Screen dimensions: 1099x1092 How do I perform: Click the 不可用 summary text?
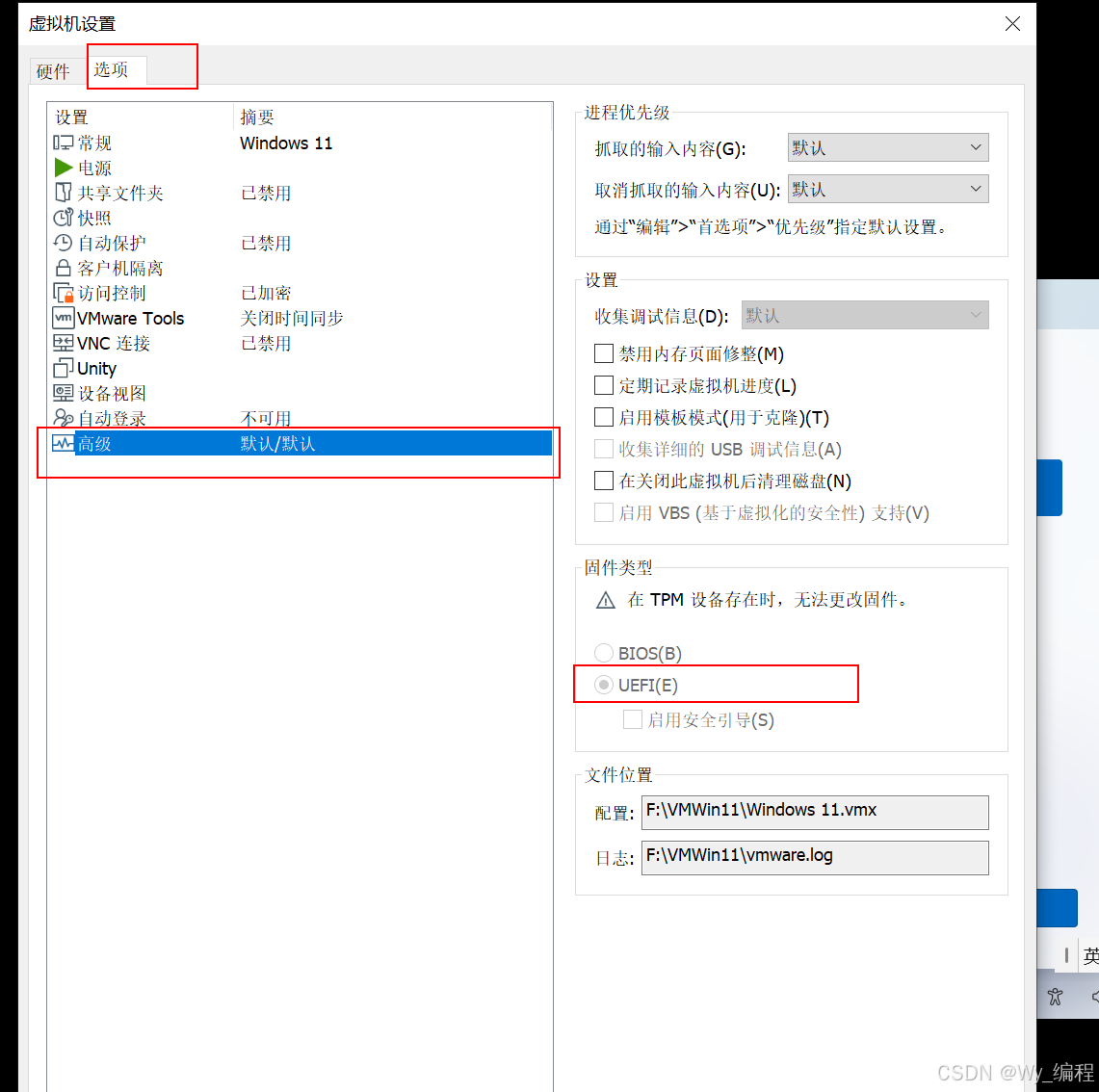[x=266, y=419]
